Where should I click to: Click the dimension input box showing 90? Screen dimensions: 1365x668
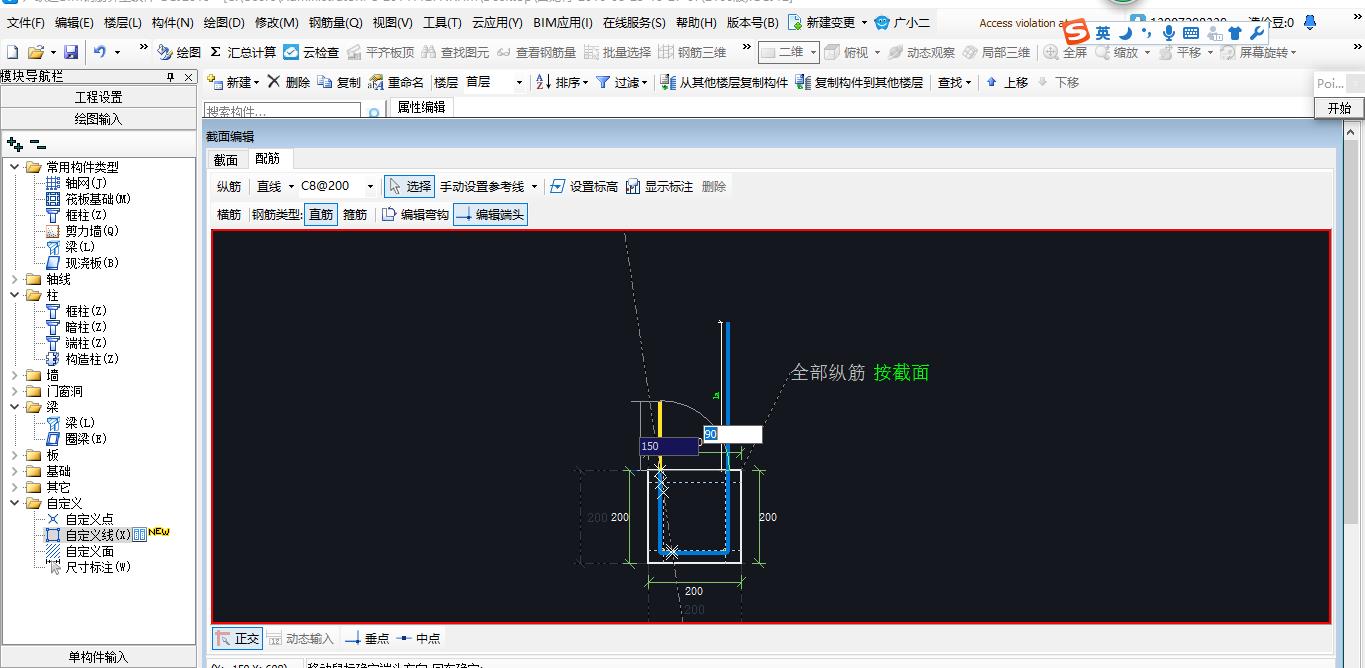pyautogui.click(x=732, y=434)
